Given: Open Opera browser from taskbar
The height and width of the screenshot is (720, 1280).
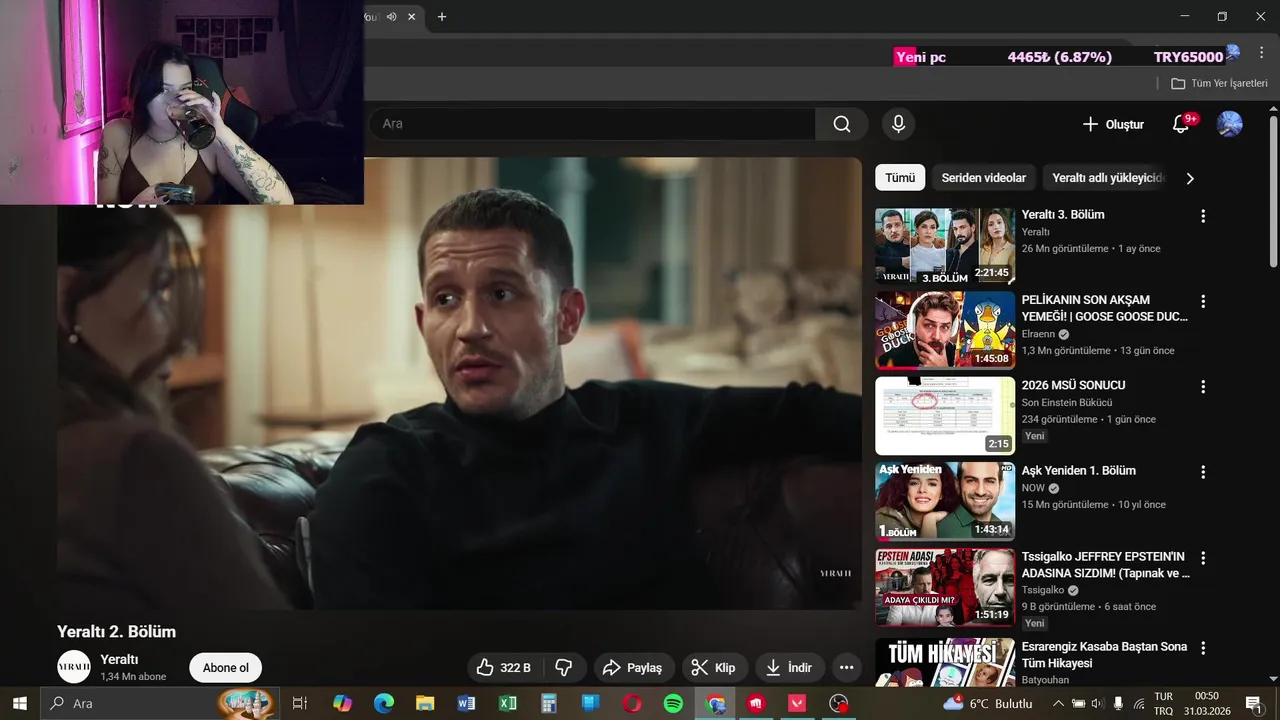Looking at the screenshot, I should coord(632,703).
